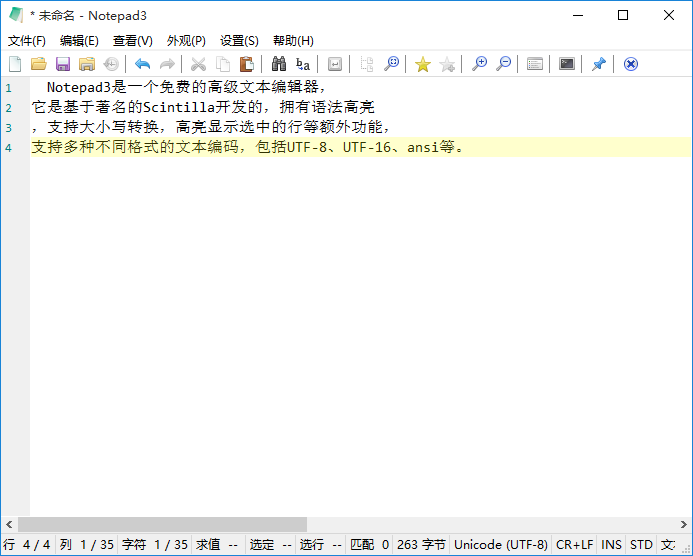The width and height of the screenshot is (693, 556).
Task: Open Find with the binoculars icon
Action: point(279,64)
